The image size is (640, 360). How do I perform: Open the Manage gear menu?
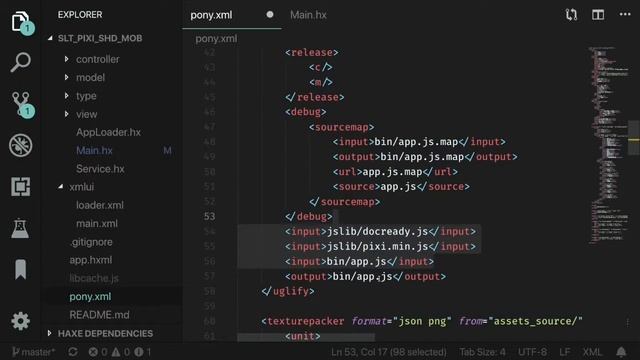[x=20, y=321]
